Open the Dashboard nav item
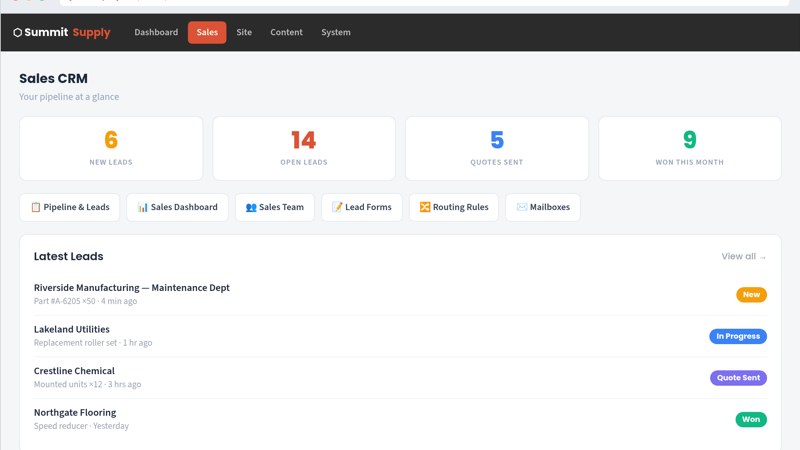Image resolution: width=800 pixels, height=450 pixels. tap(156, 32)
